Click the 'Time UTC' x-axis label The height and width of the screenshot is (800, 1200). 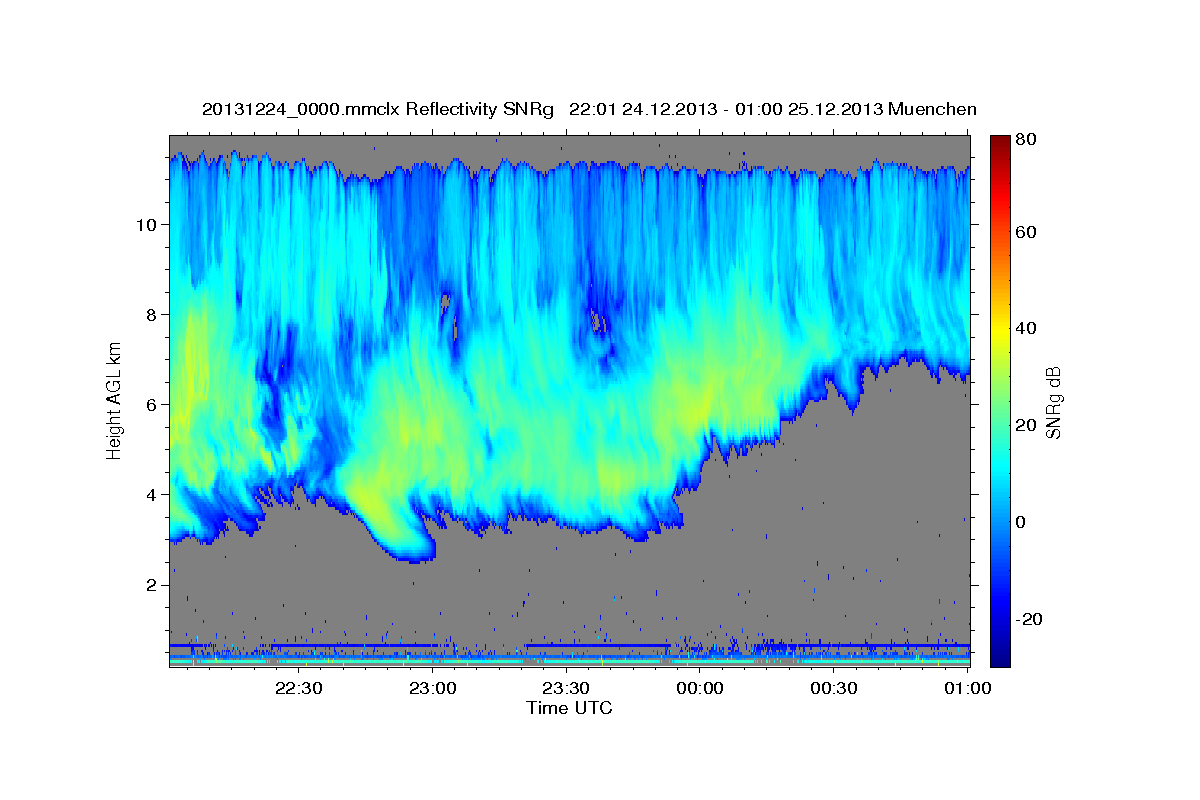pos(569,708)
